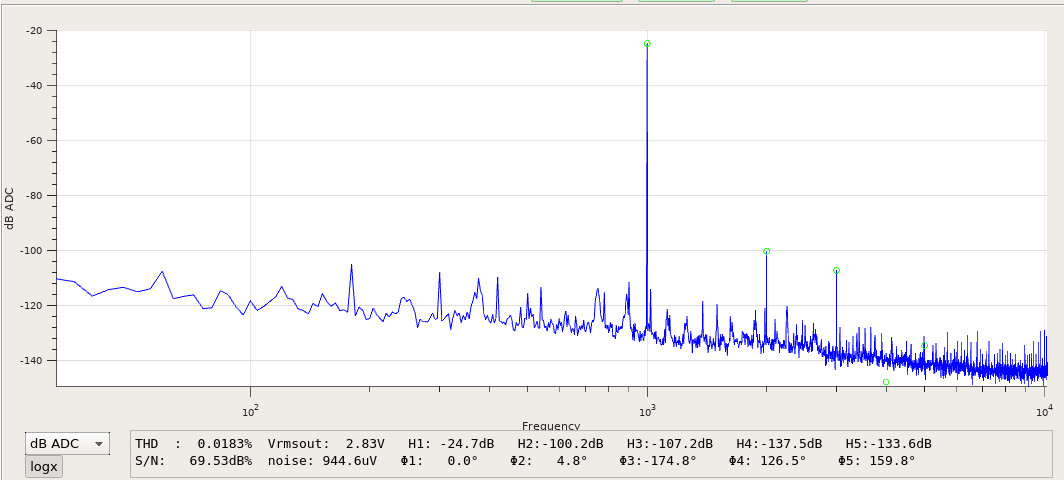Image resolution: width=1064 pixels, height=480 pixels.
Task: Click the -80 tick label on y-axis
Action: [34, 196]
